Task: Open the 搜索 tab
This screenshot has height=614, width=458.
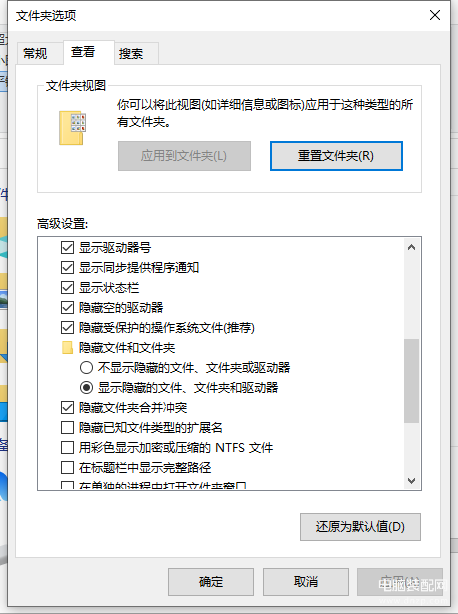Action: 131,53
